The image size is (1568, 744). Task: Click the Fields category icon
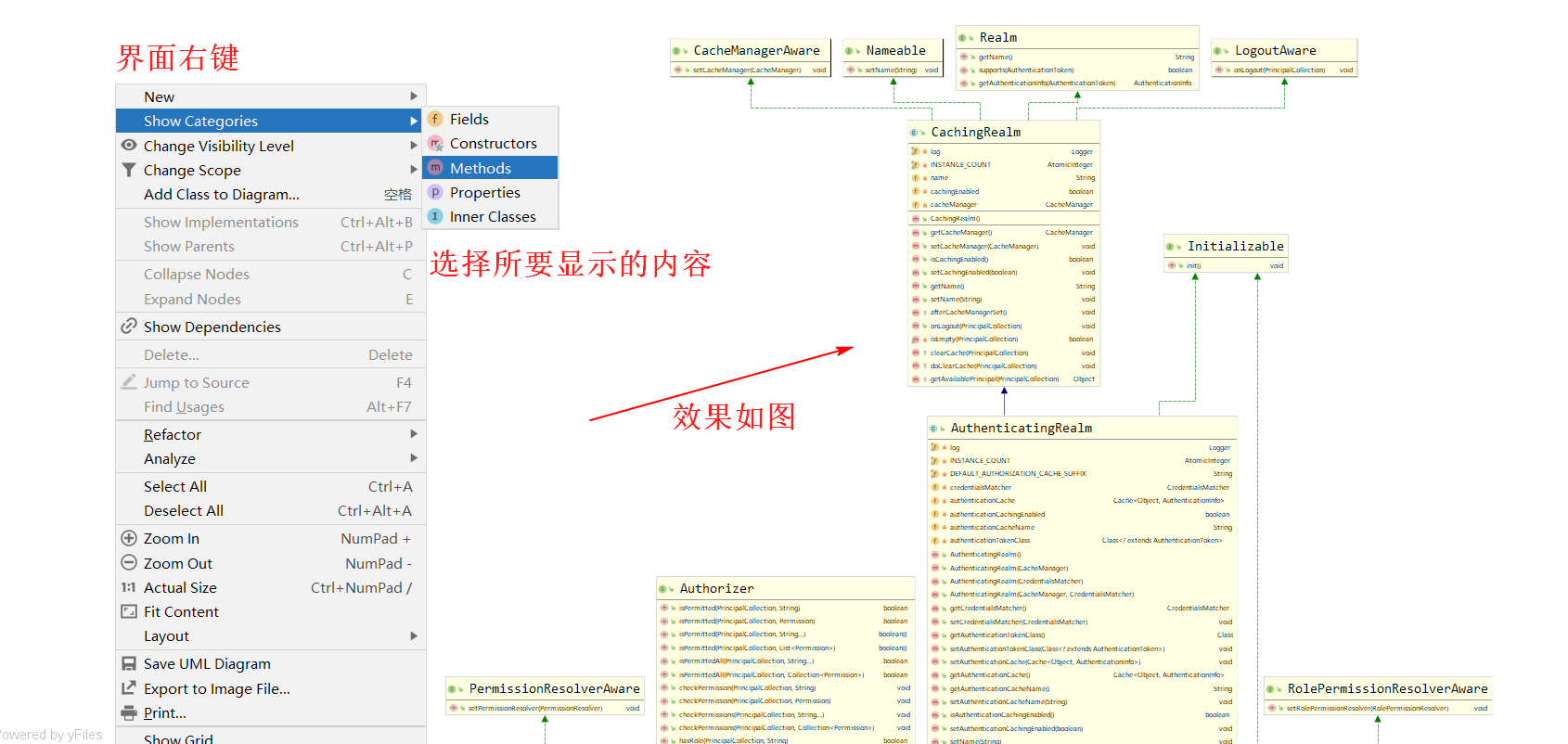(435, 119)
